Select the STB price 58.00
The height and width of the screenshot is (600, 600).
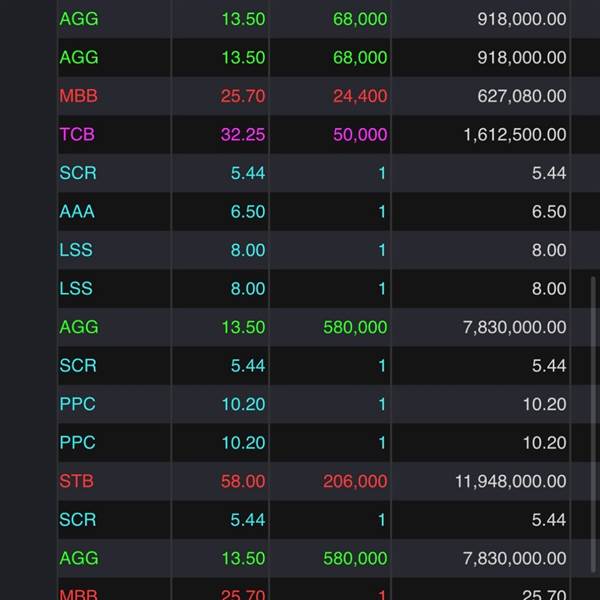(242, 481)
